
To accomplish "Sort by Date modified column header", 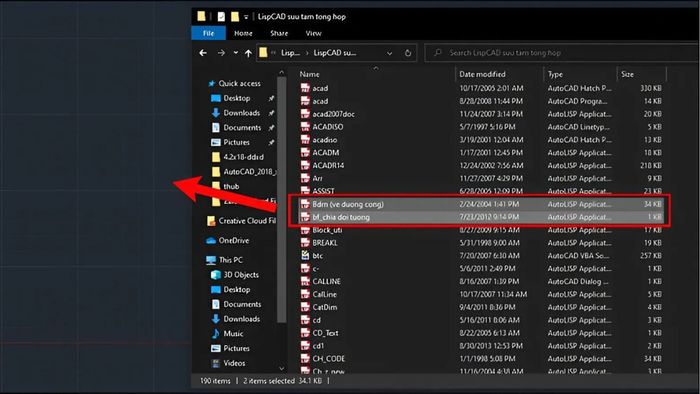I will pyautogui.click(x=482, y=74).
